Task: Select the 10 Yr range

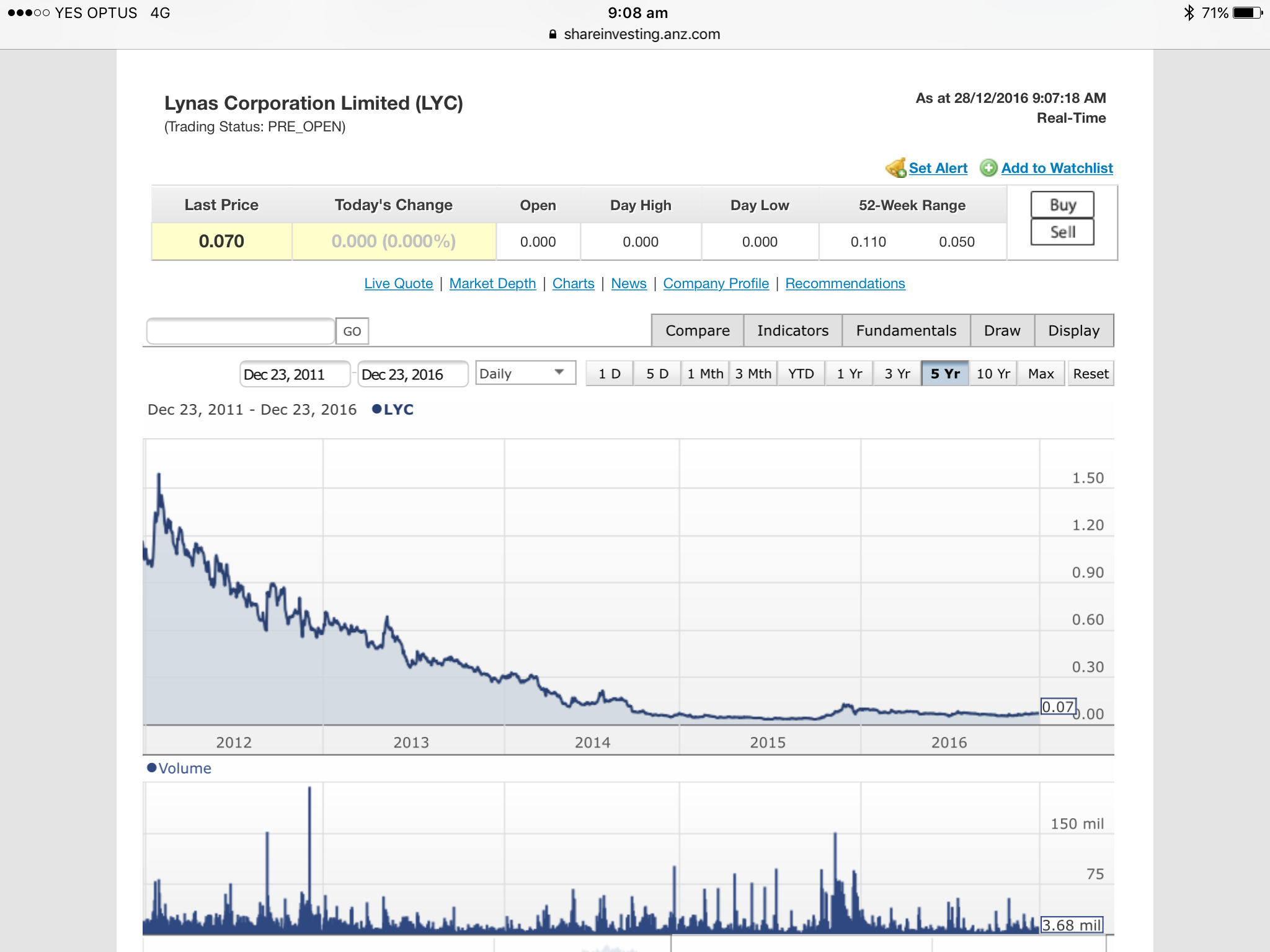Action: (x=993, y=373)
